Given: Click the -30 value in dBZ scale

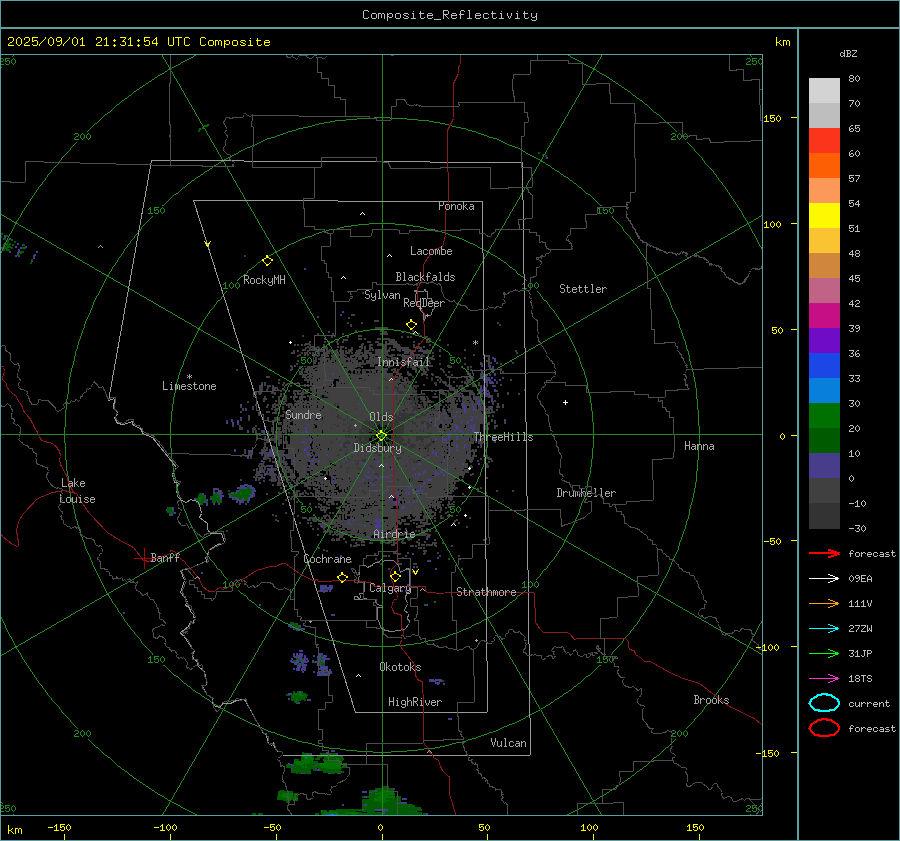Looking at the screenshot, I should pos(858,528).
